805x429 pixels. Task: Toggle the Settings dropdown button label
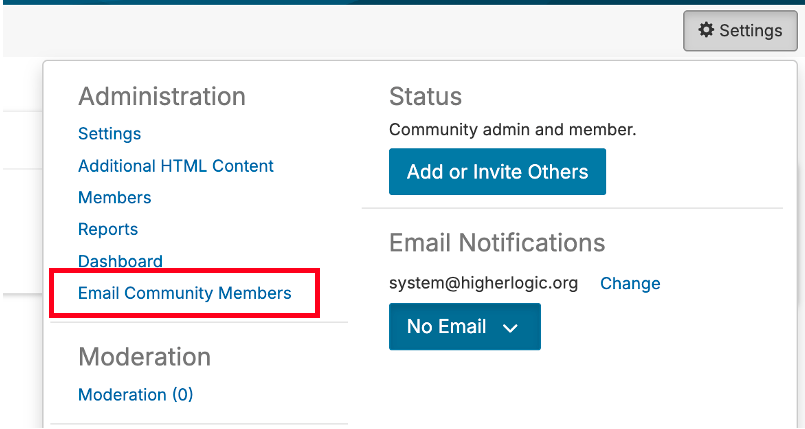pyautogui.click(x=751, y=30)
